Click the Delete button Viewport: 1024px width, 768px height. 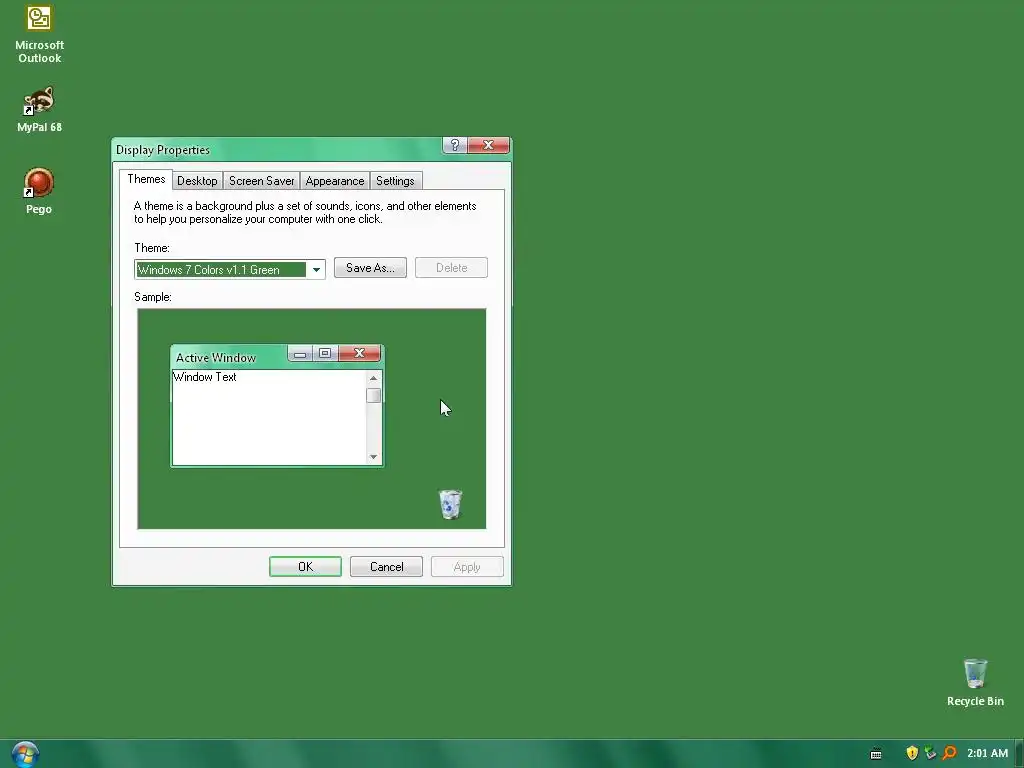(451, 268)
